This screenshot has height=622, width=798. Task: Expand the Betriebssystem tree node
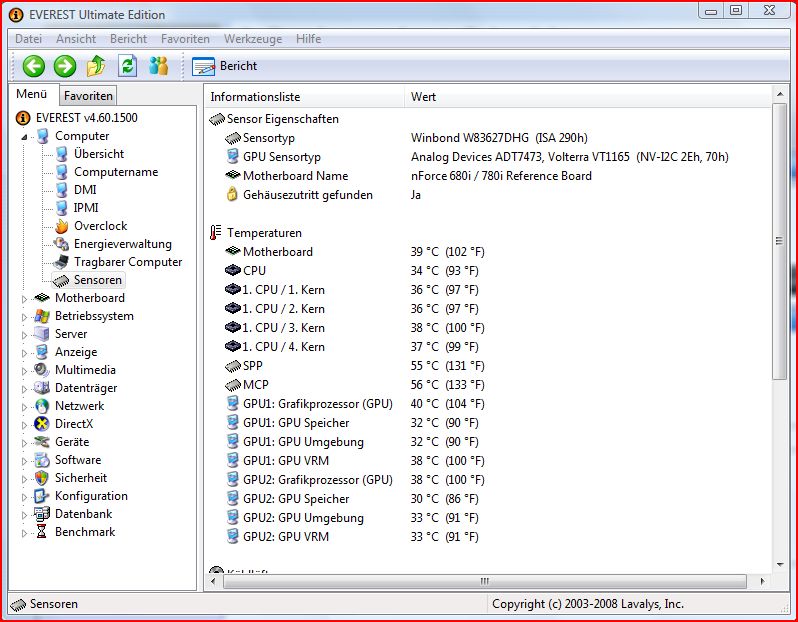[25, 316]
